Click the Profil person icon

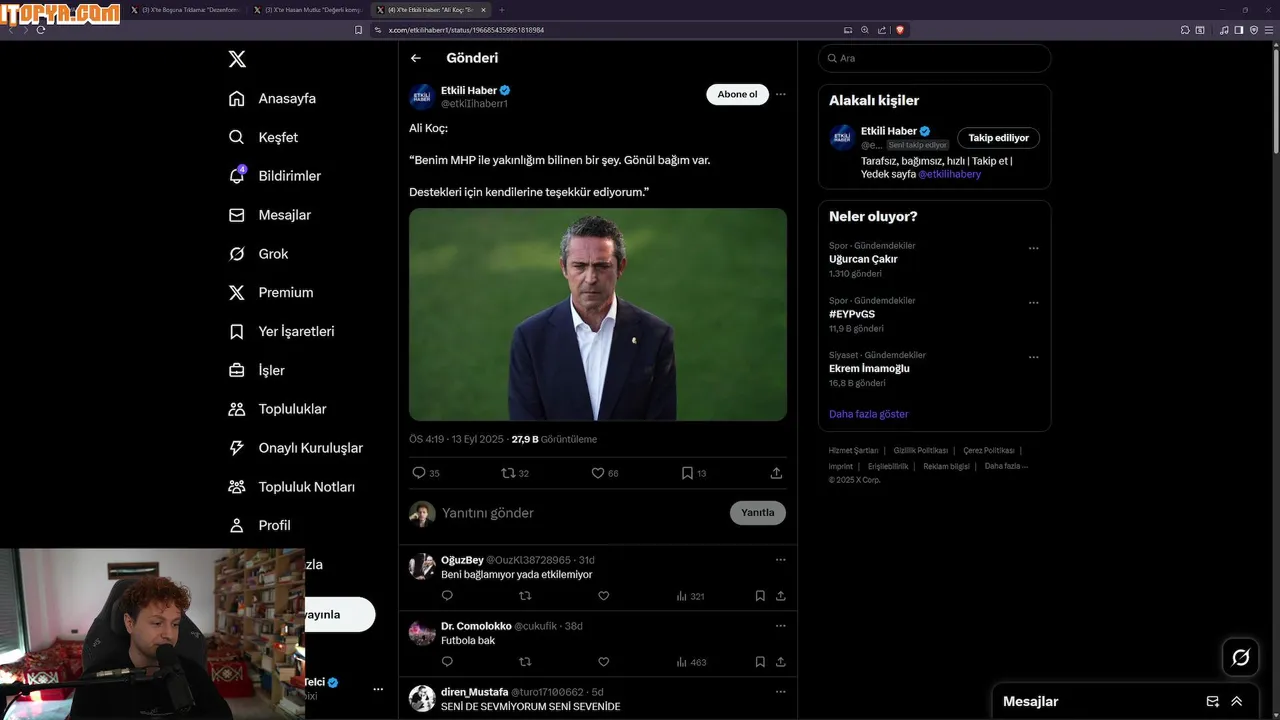click(237, 525)
